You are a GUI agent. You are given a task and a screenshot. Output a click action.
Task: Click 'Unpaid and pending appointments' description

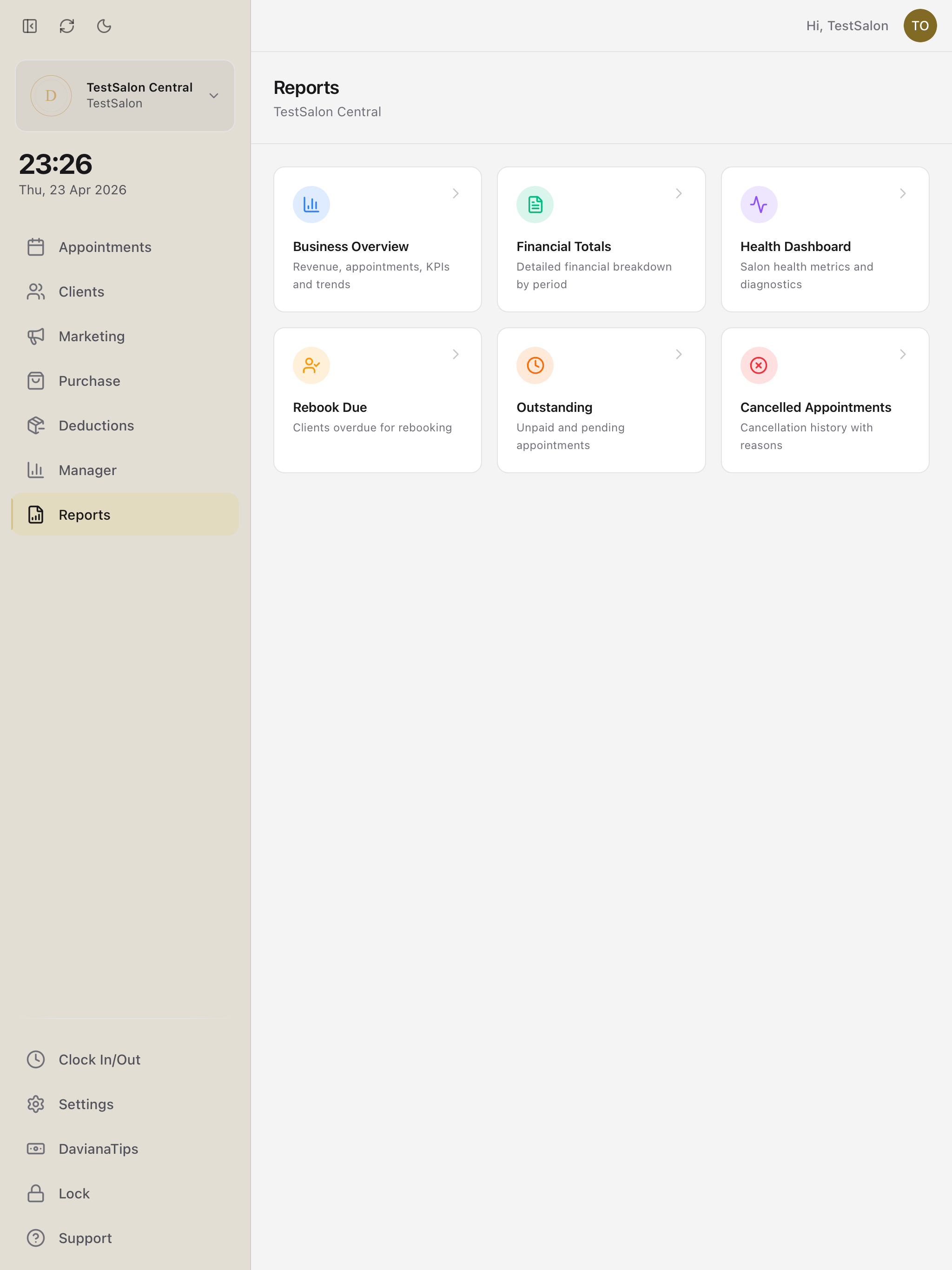coord(570,437)
